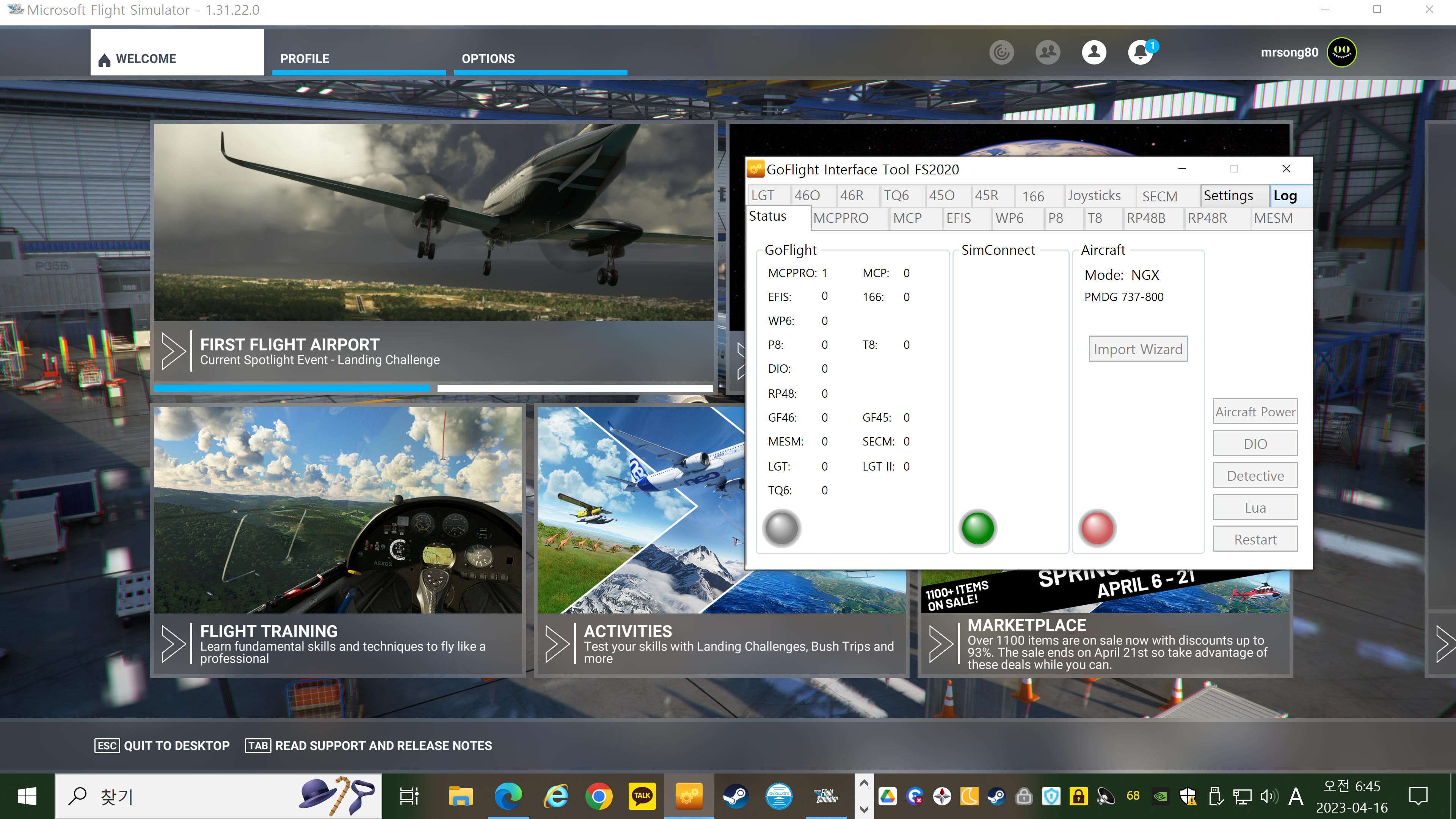1456x819 pixels.
Task: Select the LGT tab
Action: tap(769, 196)
